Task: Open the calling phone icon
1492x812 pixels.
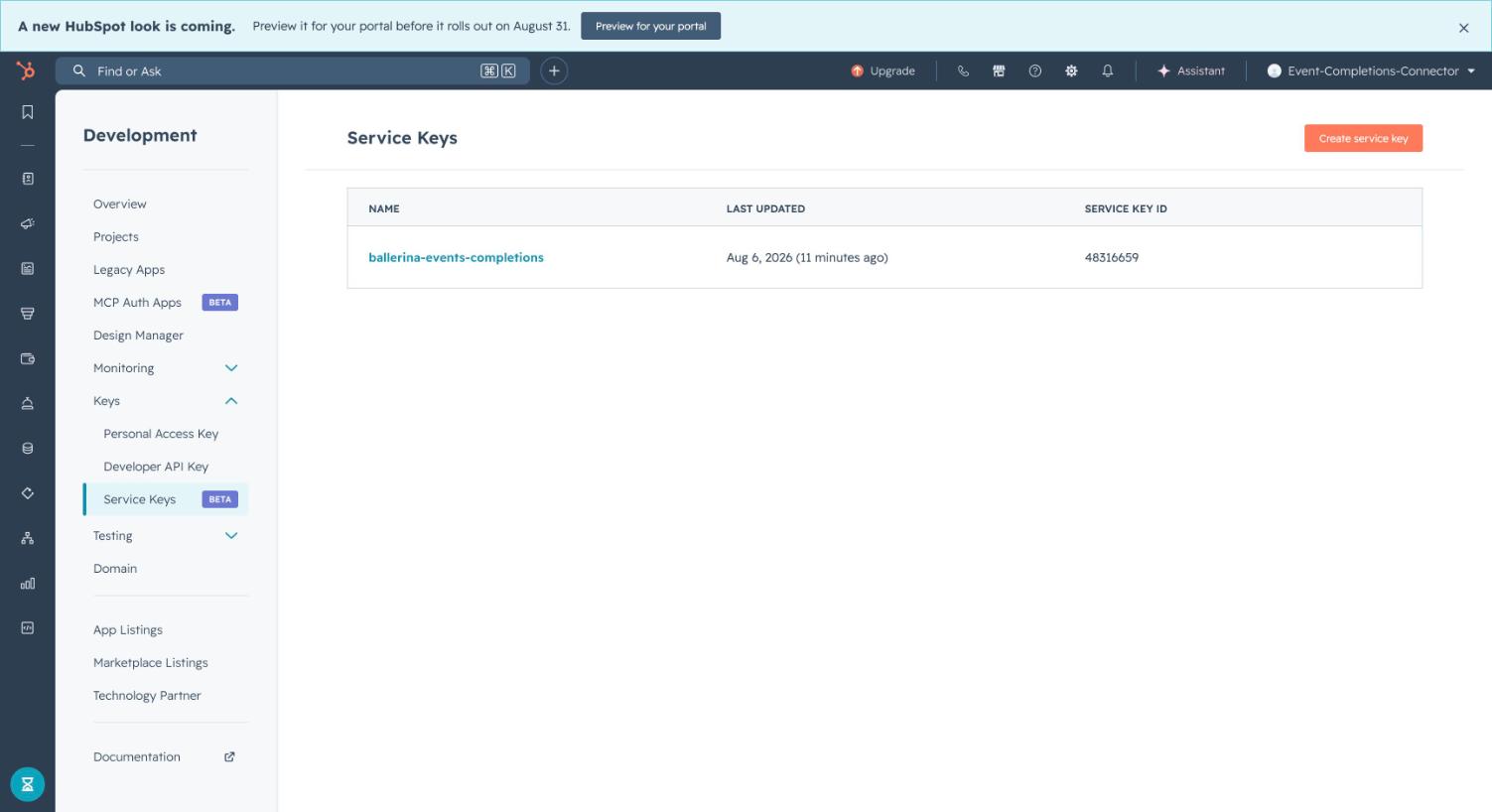Action: [963, 71]
